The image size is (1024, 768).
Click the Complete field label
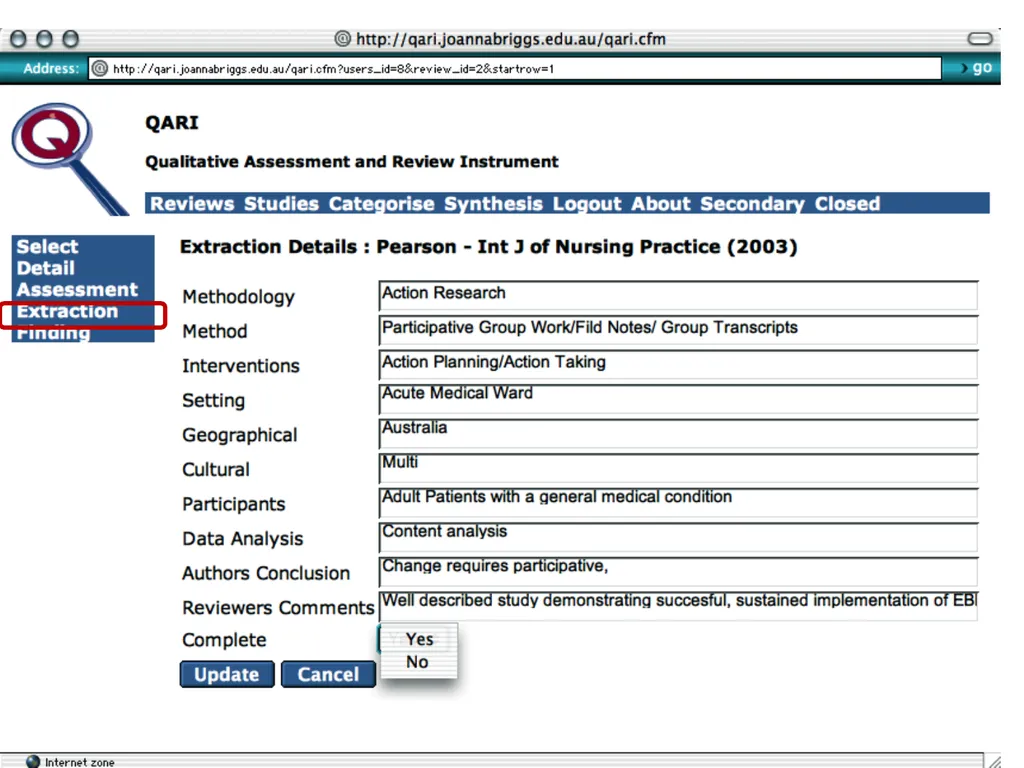[224, 640]
